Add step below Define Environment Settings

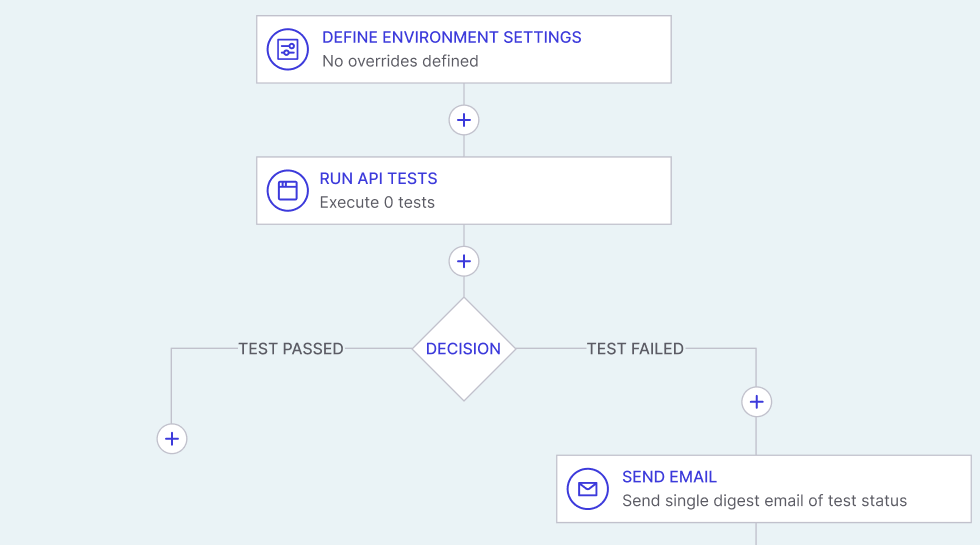click(464, 120)
